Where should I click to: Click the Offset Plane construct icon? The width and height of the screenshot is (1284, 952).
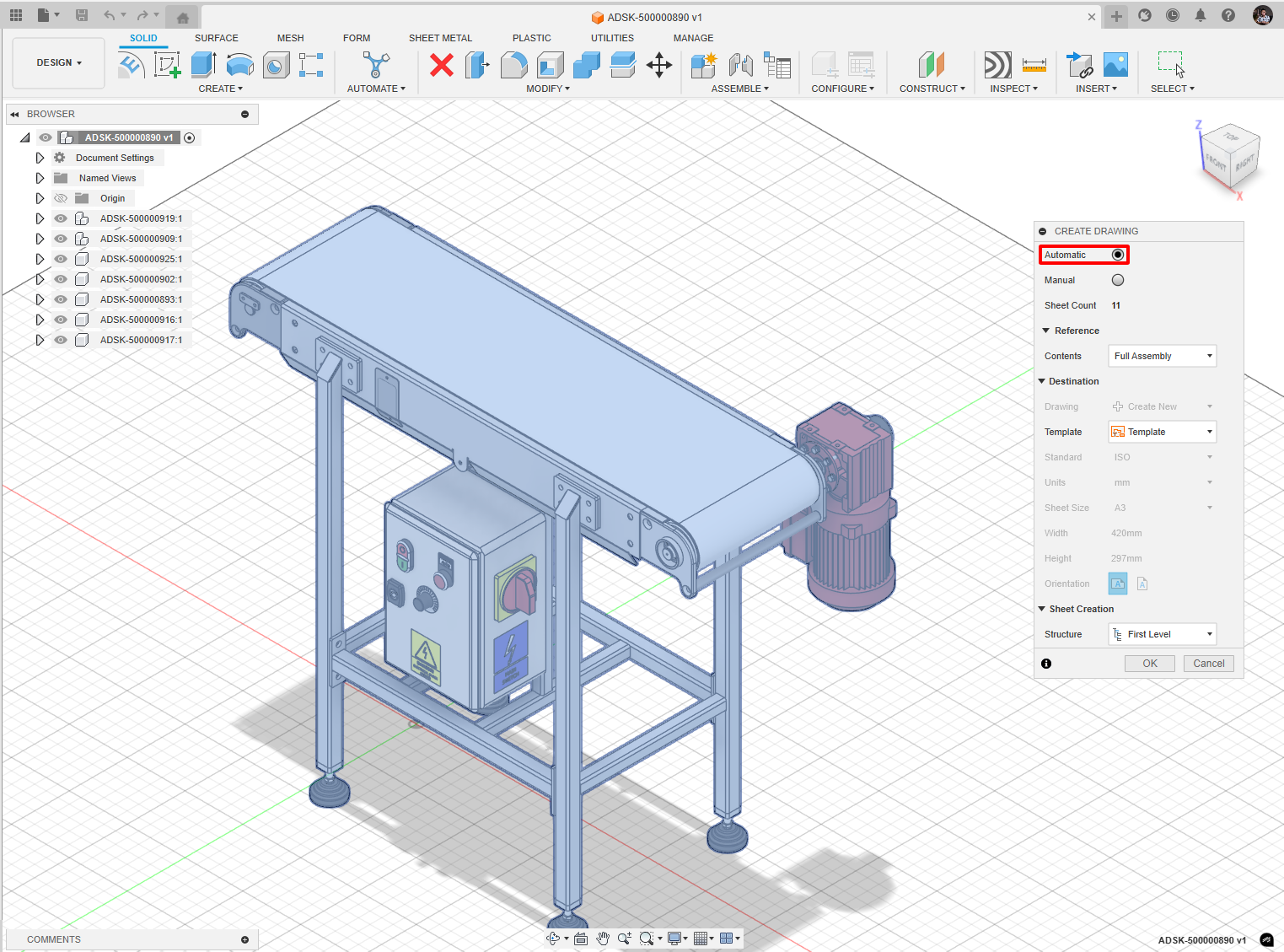coord(932,65)
